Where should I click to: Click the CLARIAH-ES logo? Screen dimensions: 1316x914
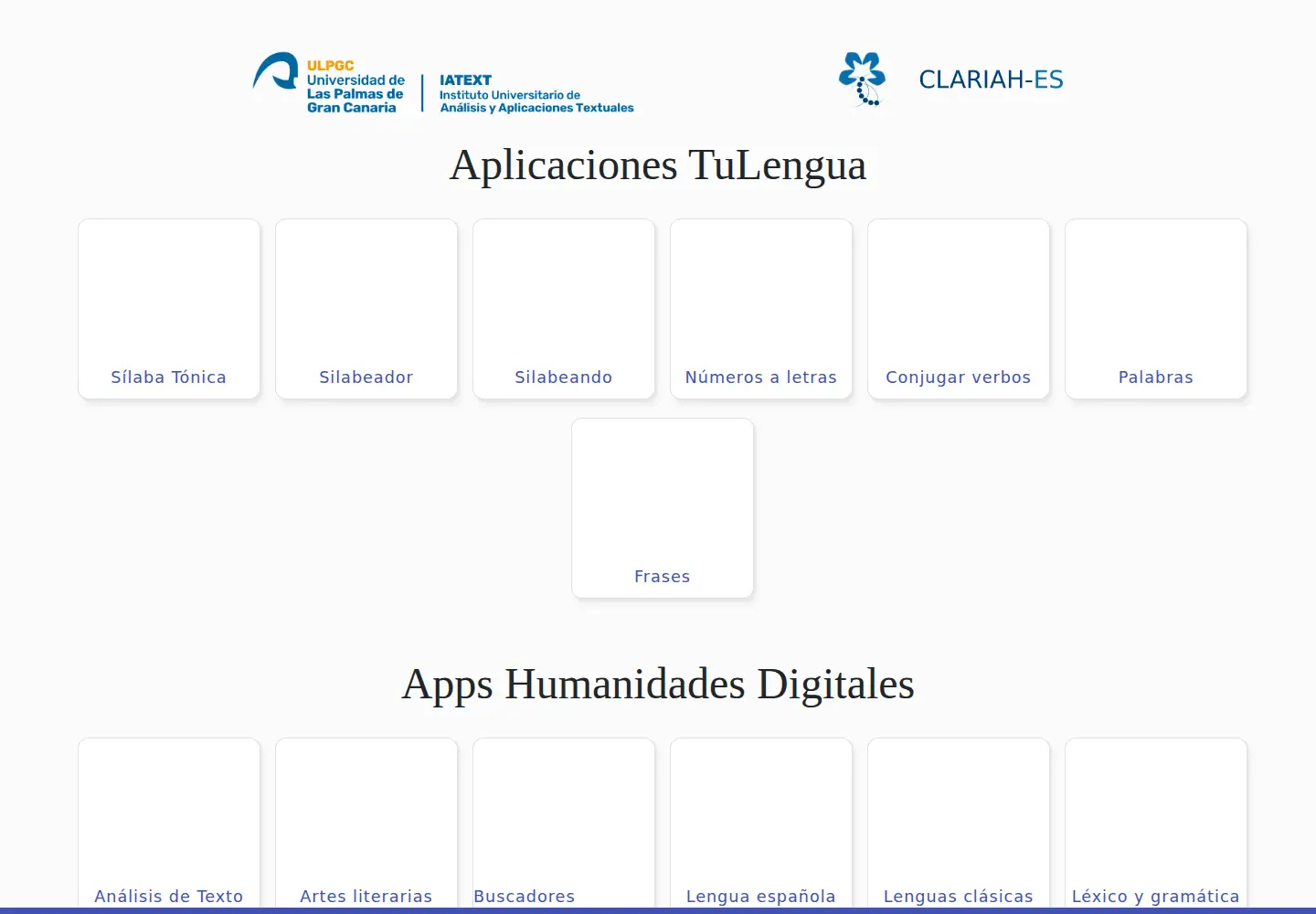click(950, 80)
